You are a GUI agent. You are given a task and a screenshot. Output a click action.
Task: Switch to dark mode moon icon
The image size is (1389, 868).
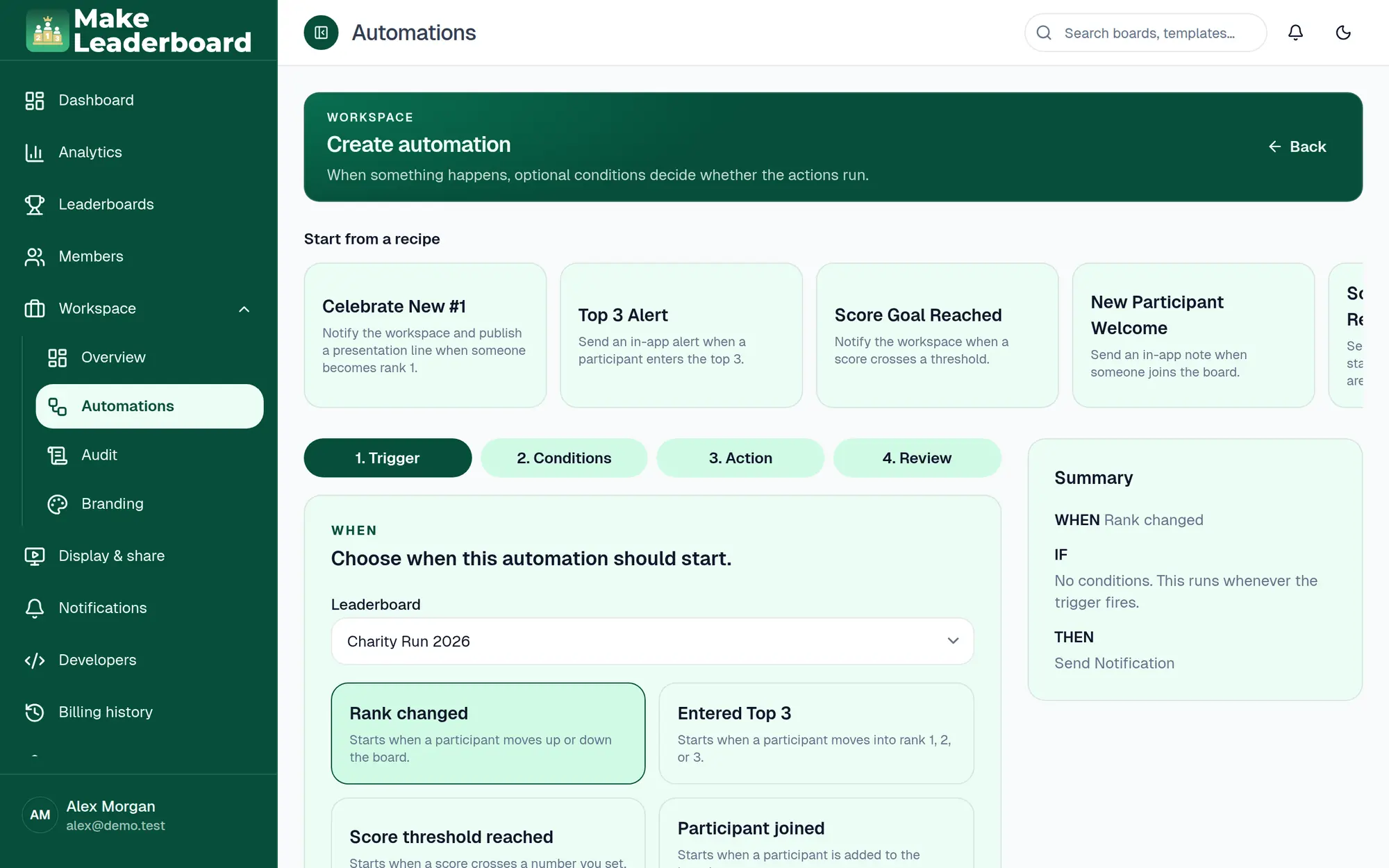(1343, 33)
